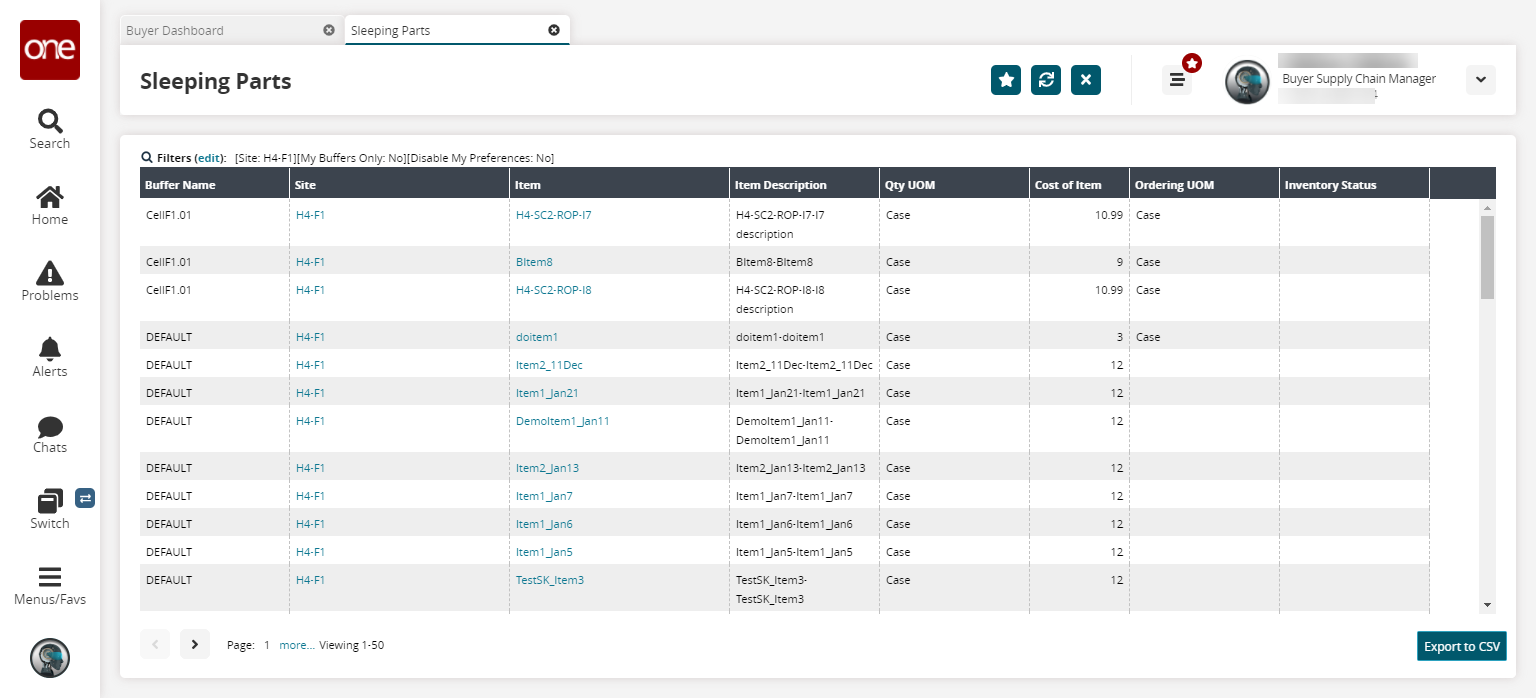Open the Alerts bell icon
This screenshot has width=1536, height=698.
pos(50,349)
